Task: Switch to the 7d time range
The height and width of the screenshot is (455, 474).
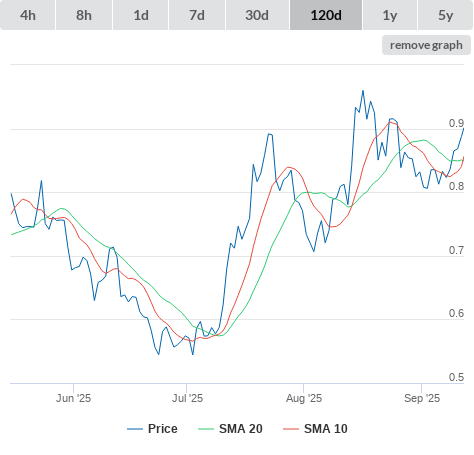Action: click(x=197, y=15)
